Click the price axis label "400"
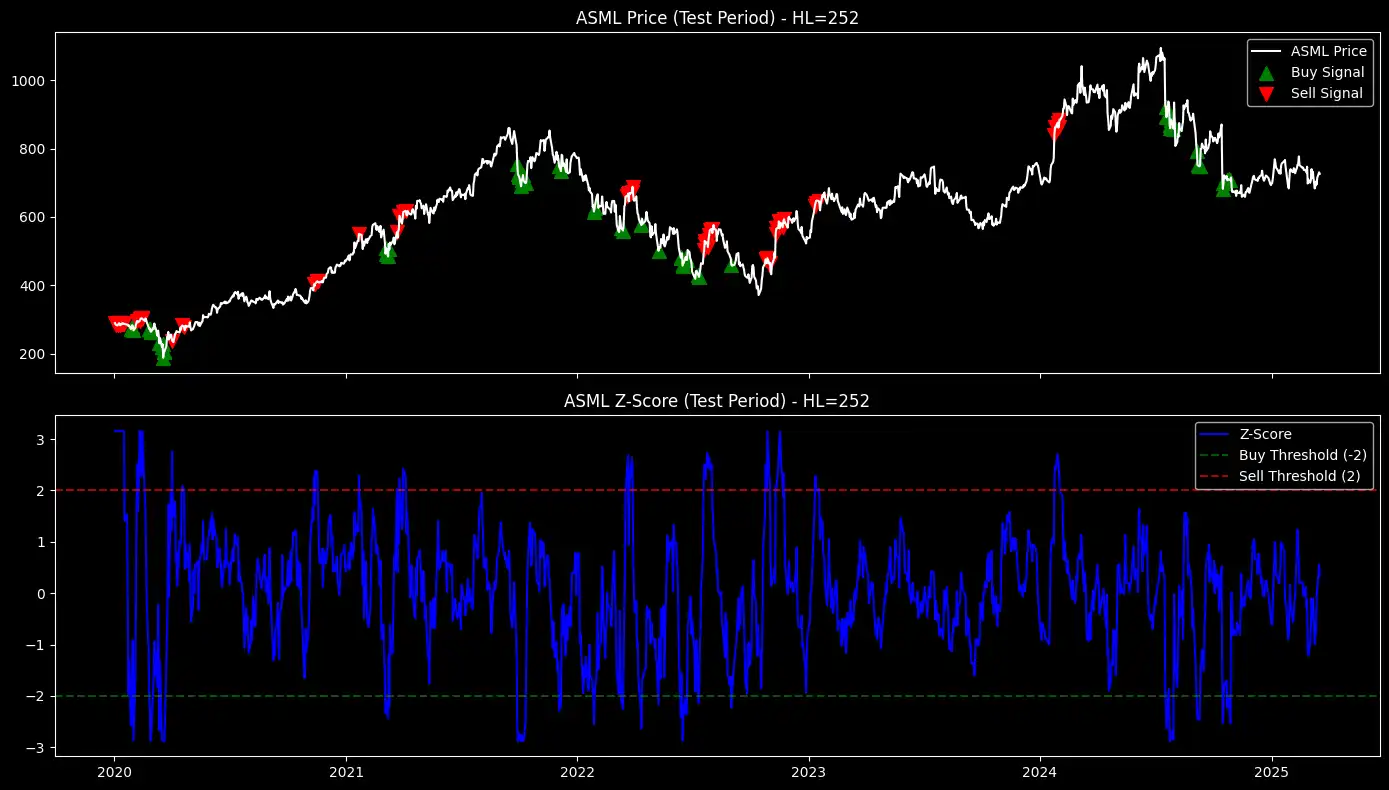Image resolution: width=1389 pixels, height=790 pixels. click(31, 286)
